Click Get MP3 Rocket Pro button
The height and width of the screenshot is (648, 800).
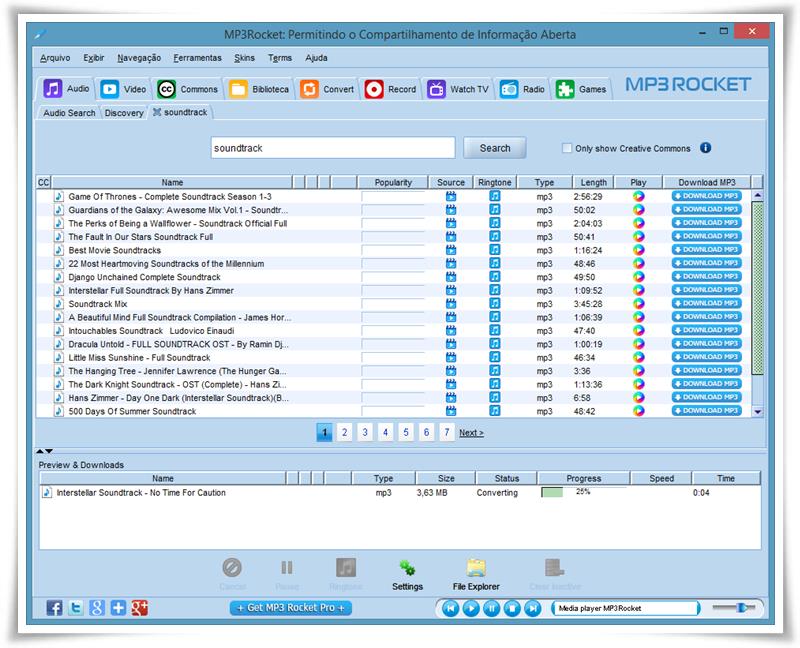click(291, 608)
